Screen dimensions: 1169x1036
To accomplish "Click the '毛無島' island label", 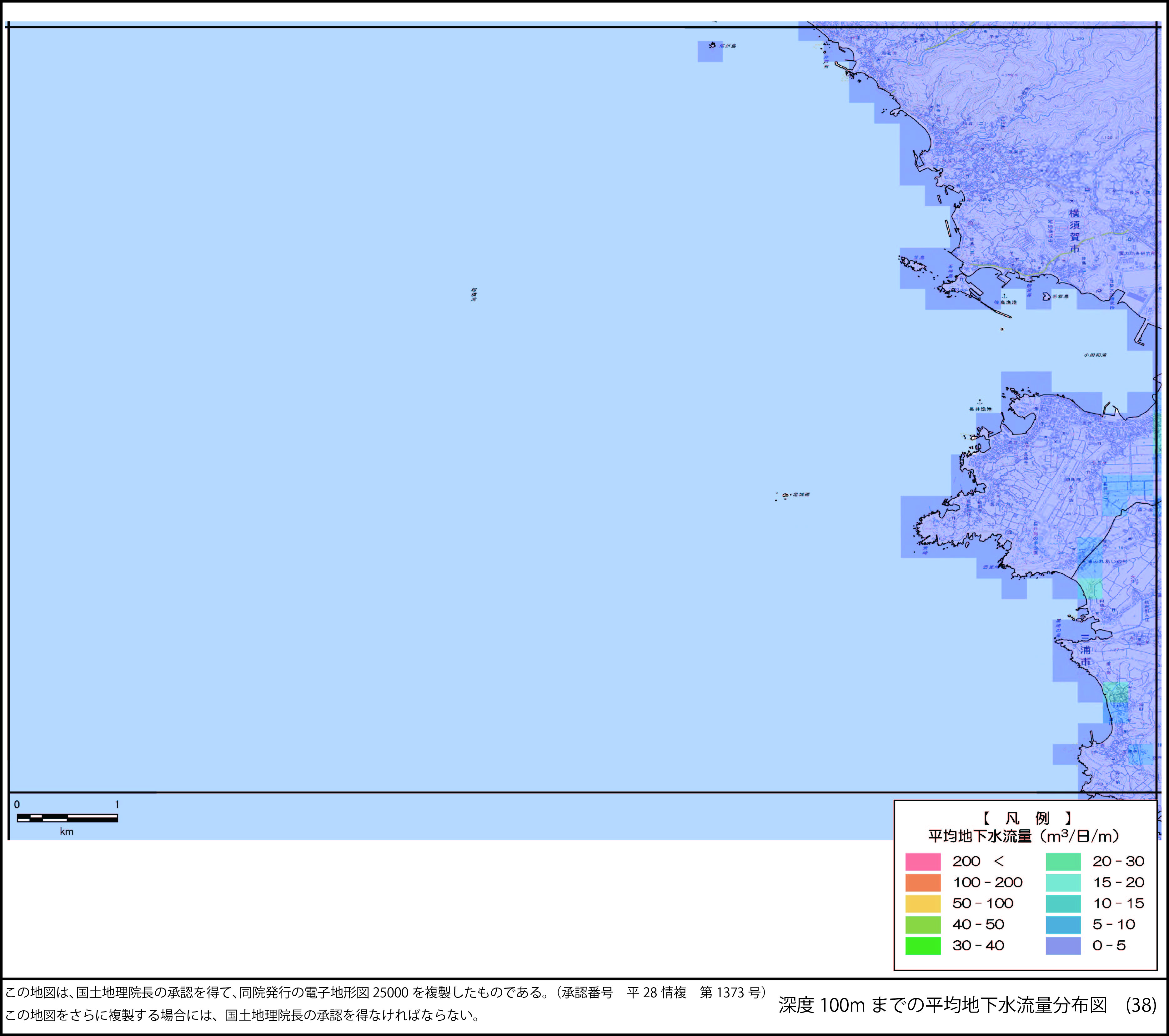I will (1060, 296).
